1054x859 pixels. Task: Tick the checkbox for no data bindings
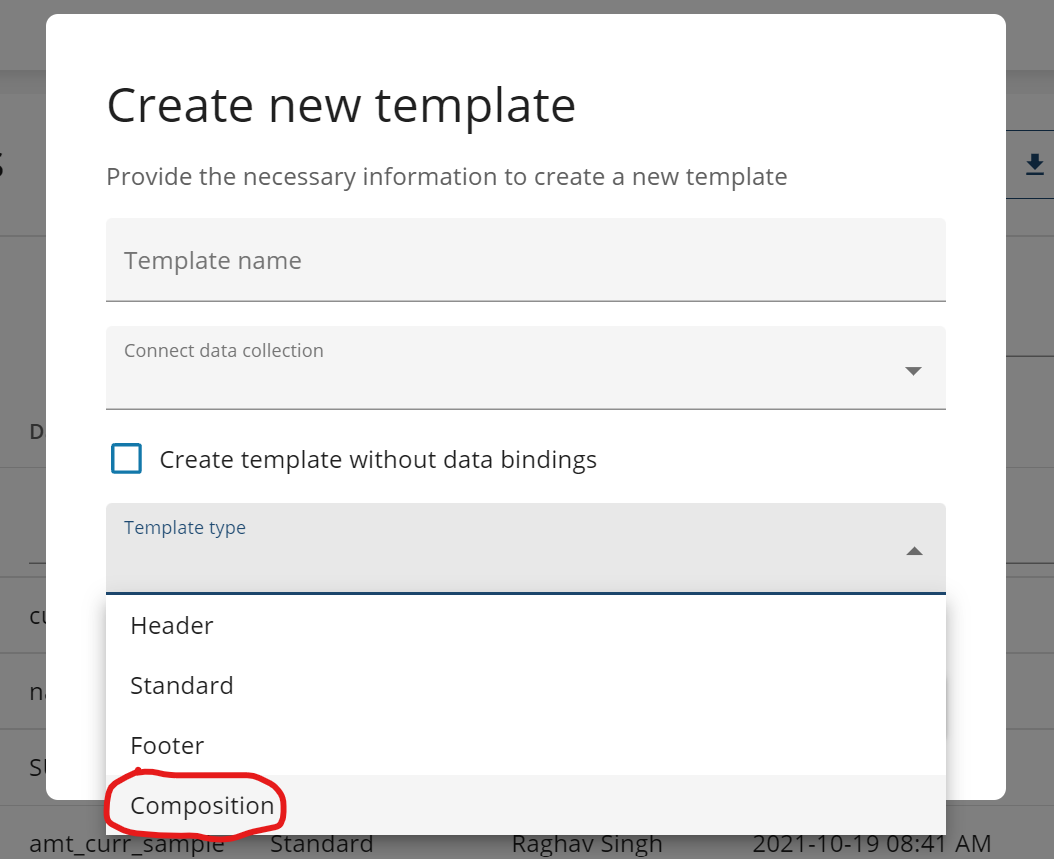coord(127,459)
